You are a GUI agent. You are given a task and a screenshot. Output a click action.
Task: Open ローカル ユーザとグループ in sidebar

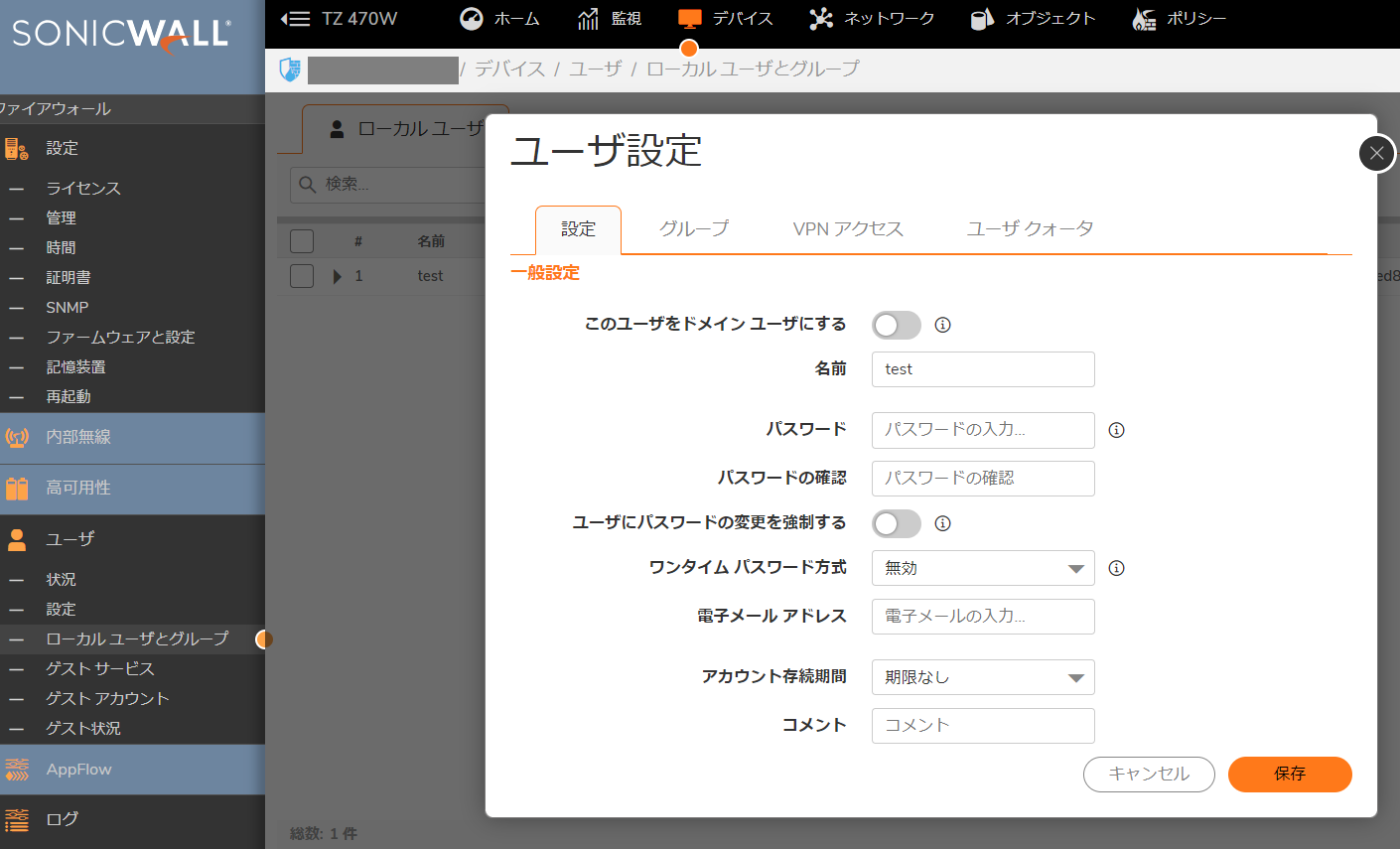pyautogui.click(x=137, y=639)
